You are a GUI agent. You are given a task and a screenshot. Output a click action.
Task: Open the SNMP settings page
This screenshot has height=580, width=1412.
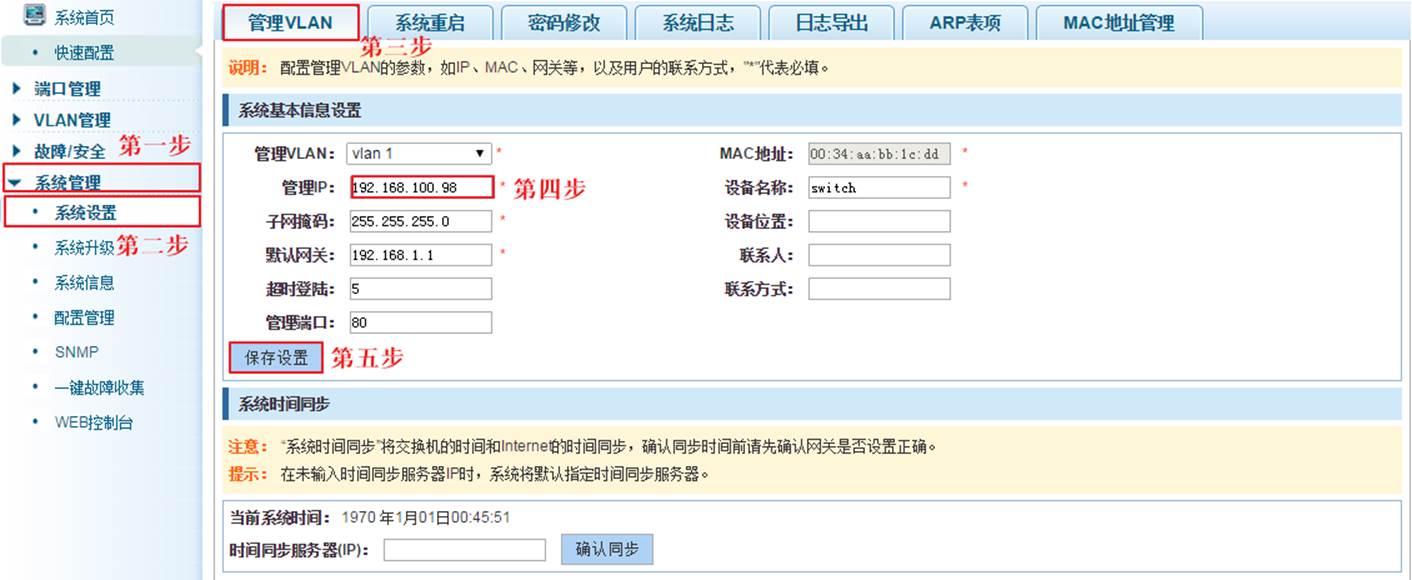click(x=76, y=352)
